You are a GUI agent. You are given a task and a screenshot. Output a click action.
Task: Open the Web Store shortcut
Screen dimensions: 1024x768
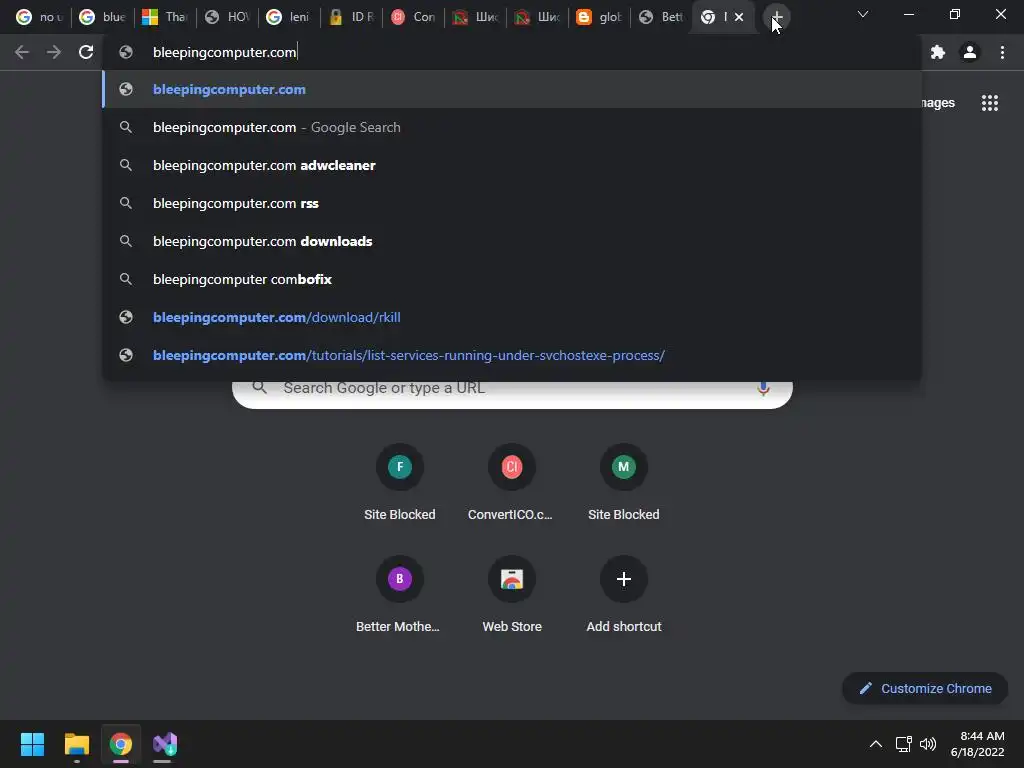pyautogui.click(x=511, y=596)
